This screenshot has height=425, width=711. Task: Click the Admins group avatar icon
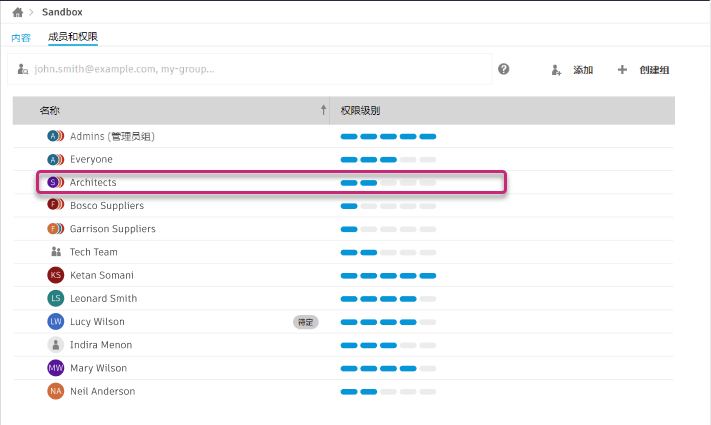click(x=55, y=136)
